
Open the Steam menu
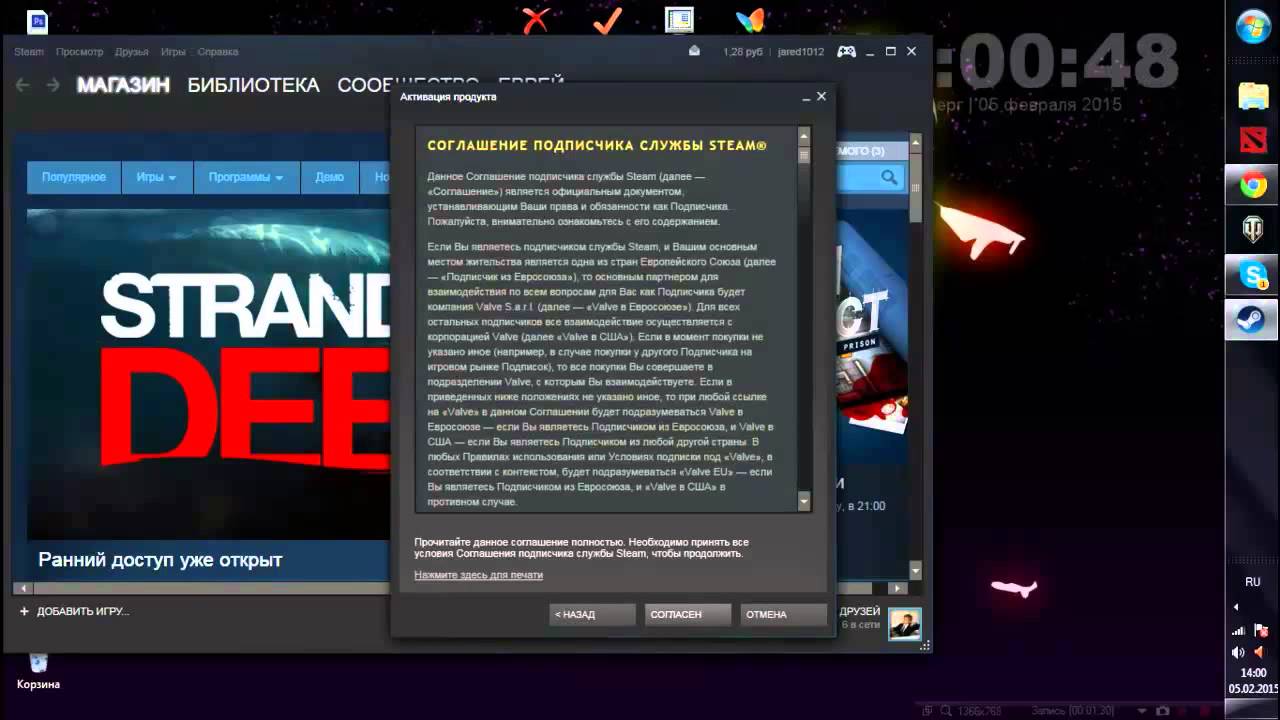[28, 51]
